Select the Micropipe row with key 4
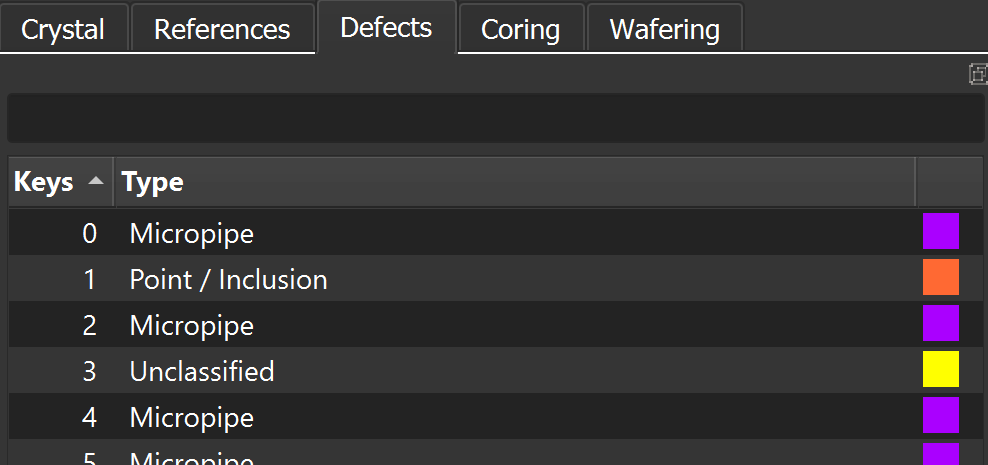988x465 pixels. click(x=495, y=416)
